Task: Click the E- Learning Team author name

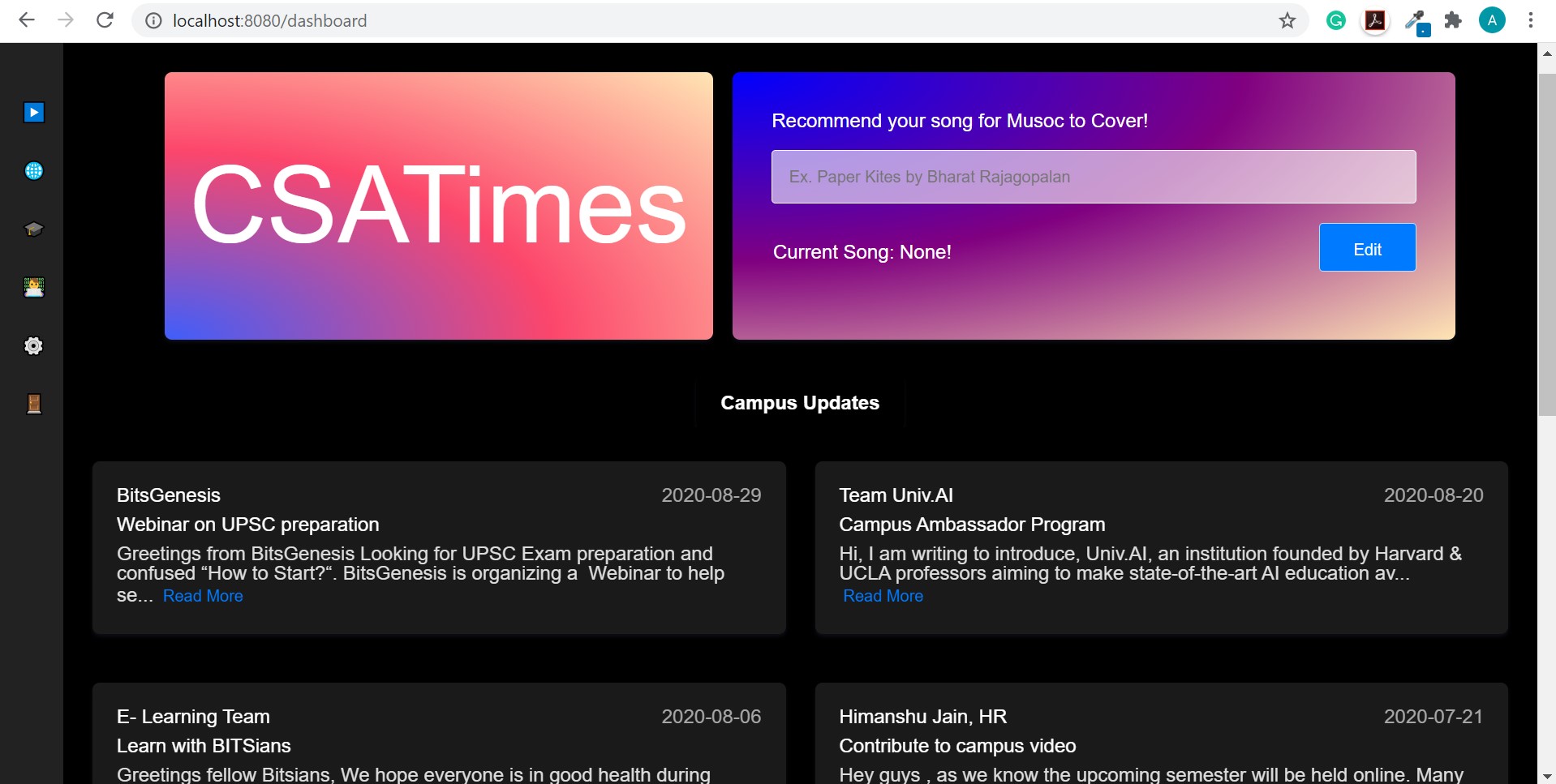Action: coord(193,717)
